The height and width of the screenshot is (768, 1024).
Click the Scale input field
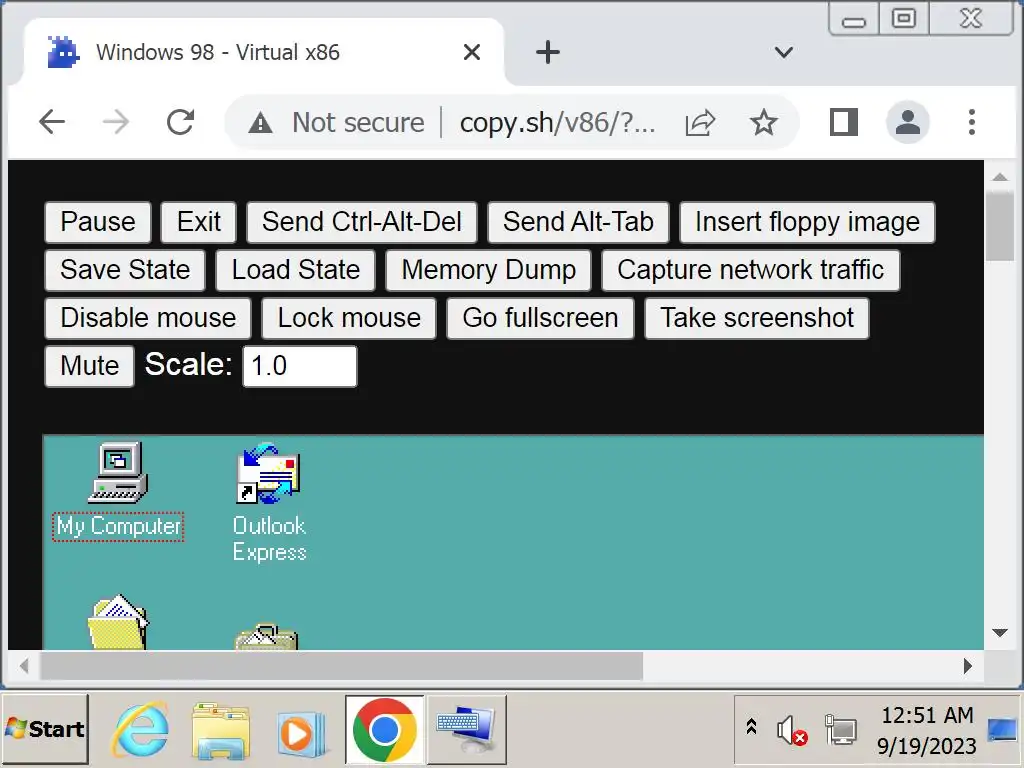click(300, 366)
